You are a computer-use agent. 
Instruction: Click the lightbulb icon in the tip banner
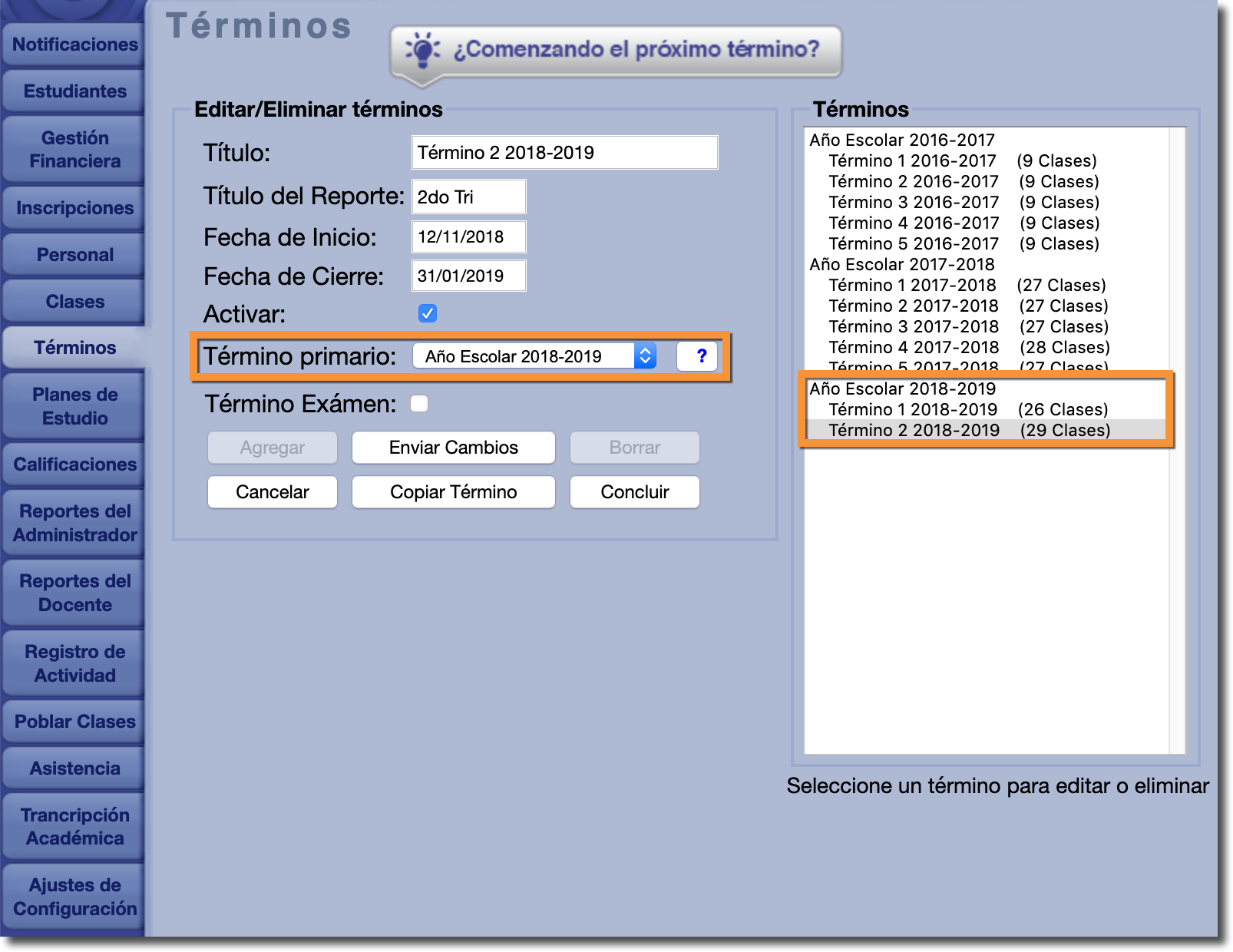pyautogui.click(x=421, y=50)
